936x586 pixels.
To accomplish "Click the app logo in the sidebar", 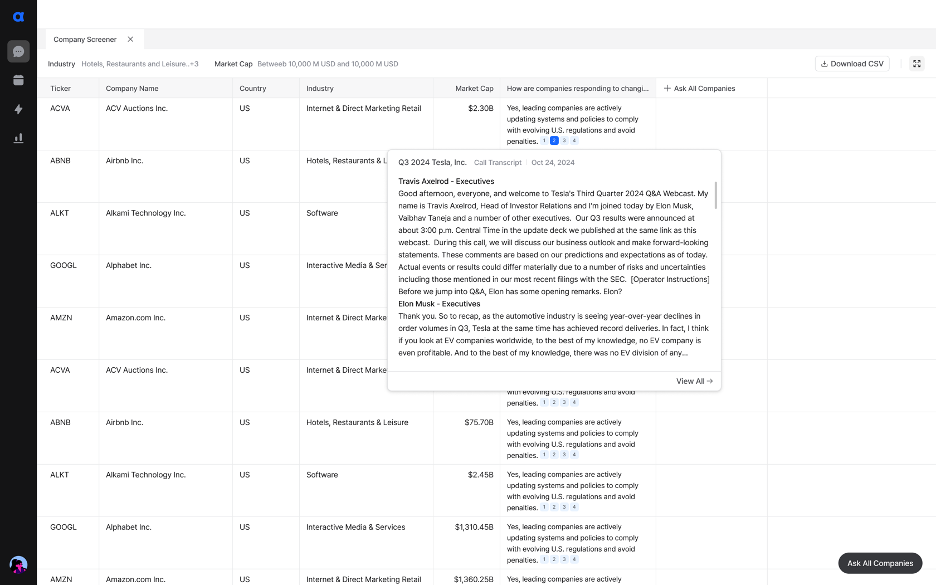I will (19, 17).
